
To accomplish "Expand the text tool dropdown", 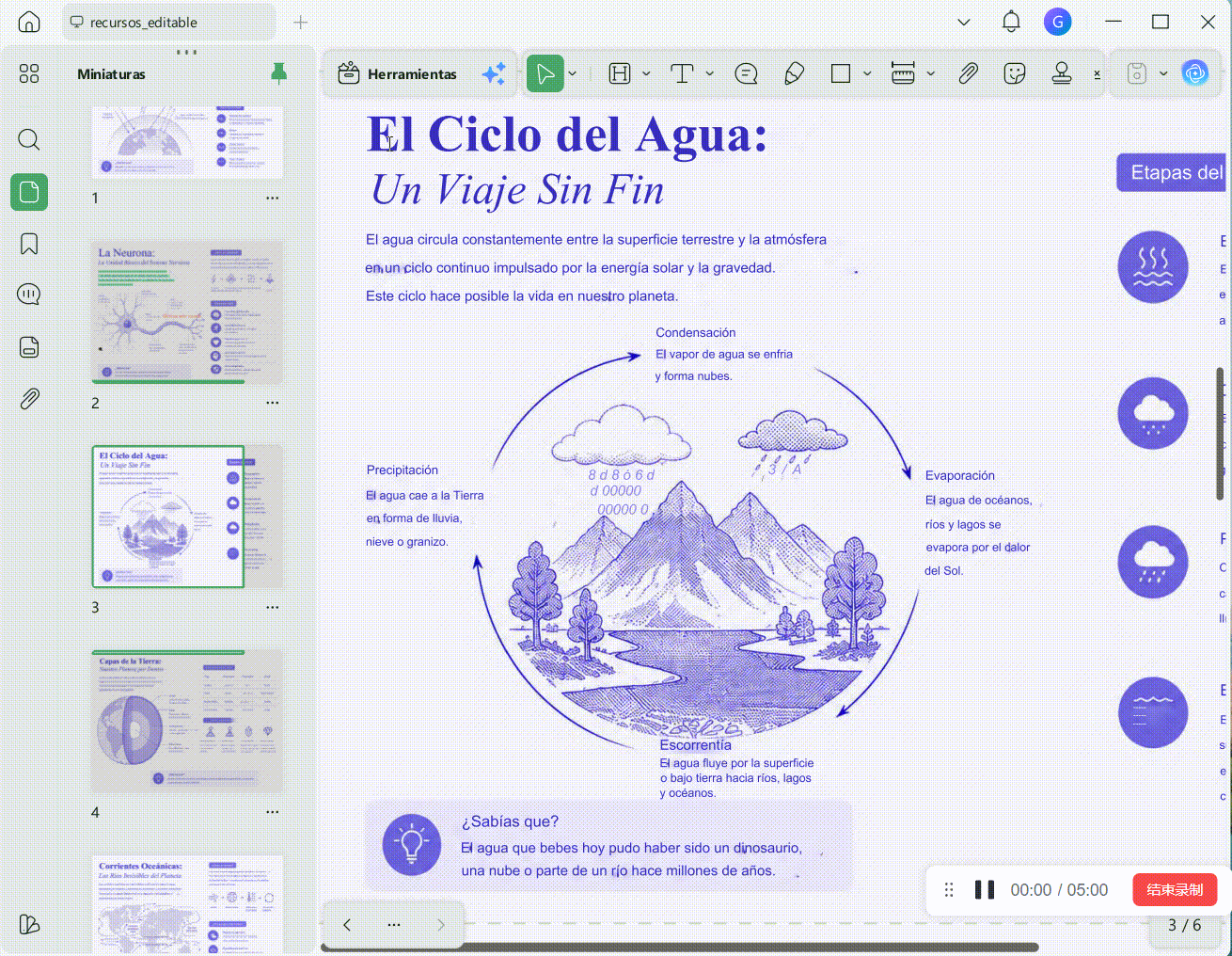I will click(710, 73).
